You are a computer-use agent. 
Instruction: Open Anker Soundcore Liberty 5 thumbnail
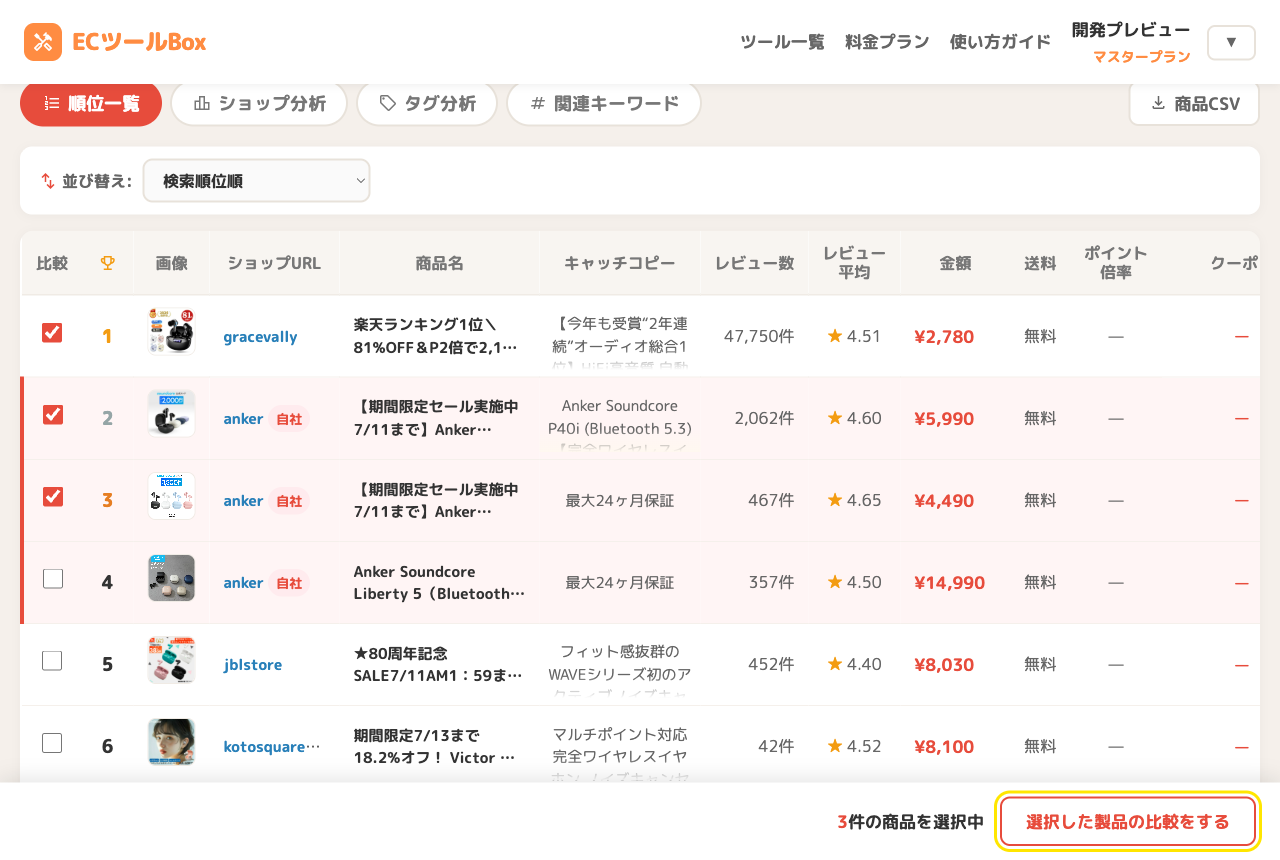coord(171,578)
